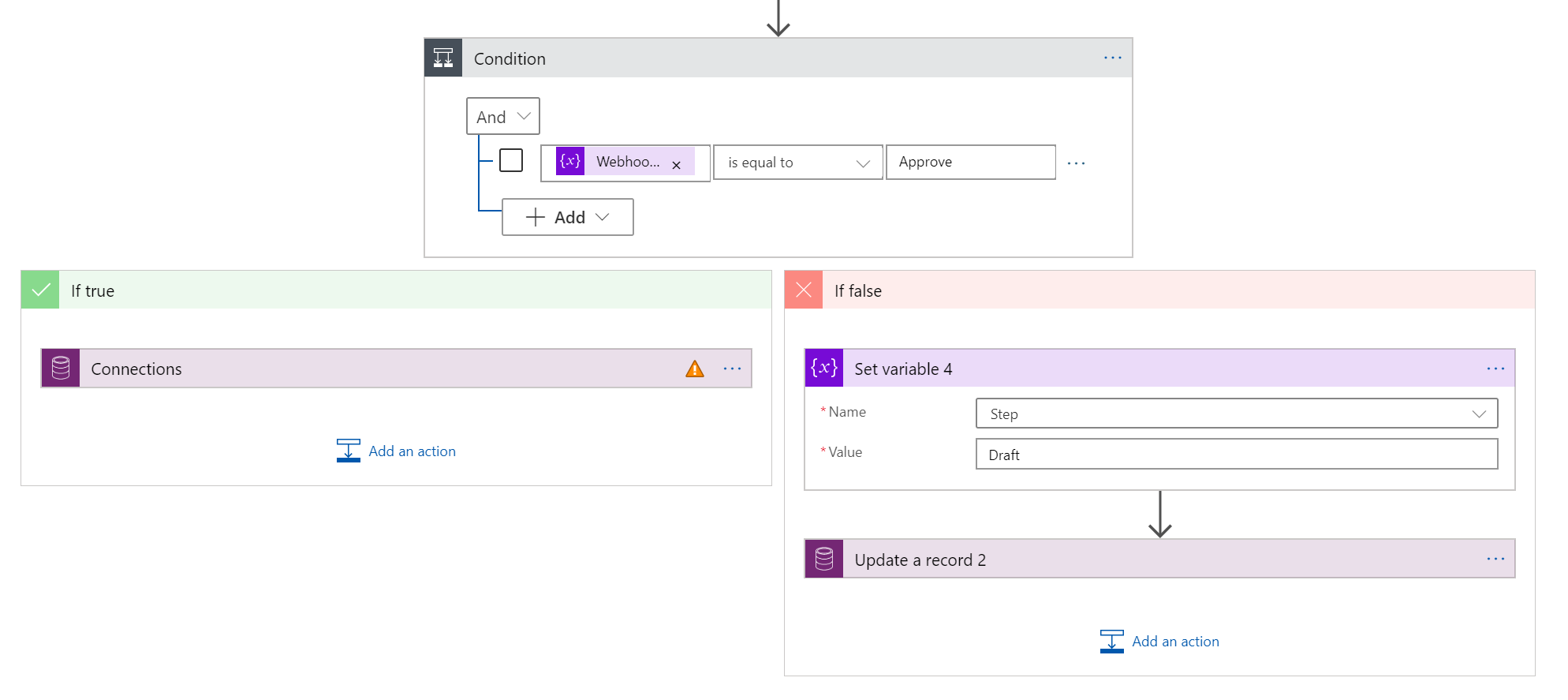Open the Condition card ellipsis menu

tap(1112, 58)
